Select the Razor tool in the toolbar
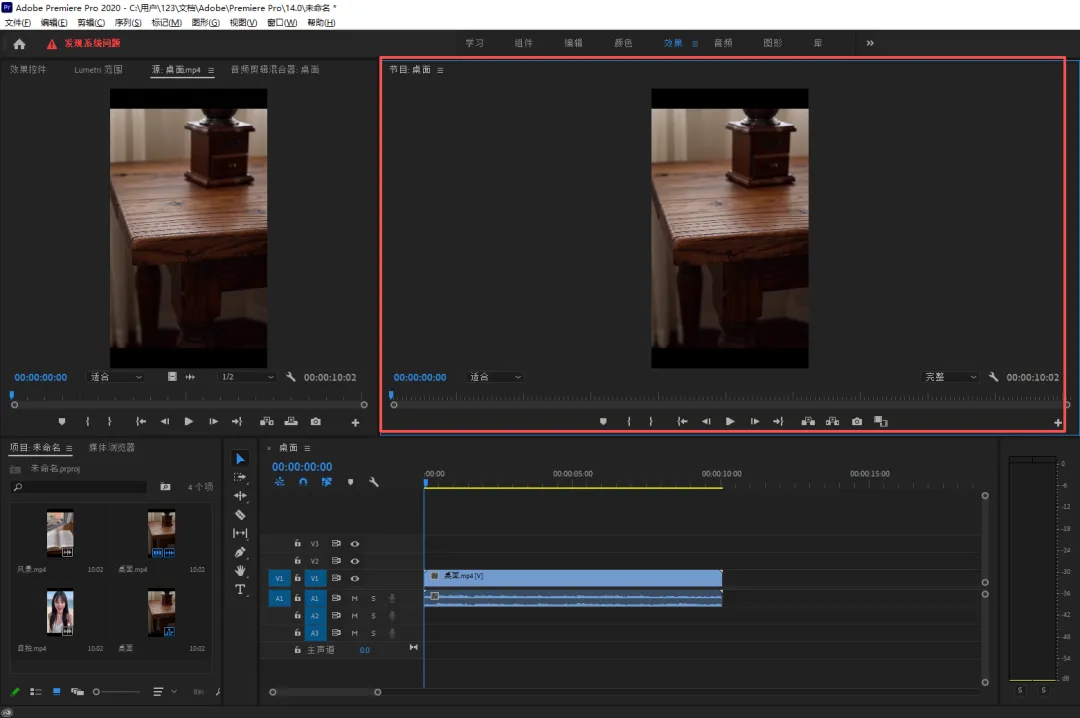Viewport: 1080px width, 718px height. coord(240,515)
